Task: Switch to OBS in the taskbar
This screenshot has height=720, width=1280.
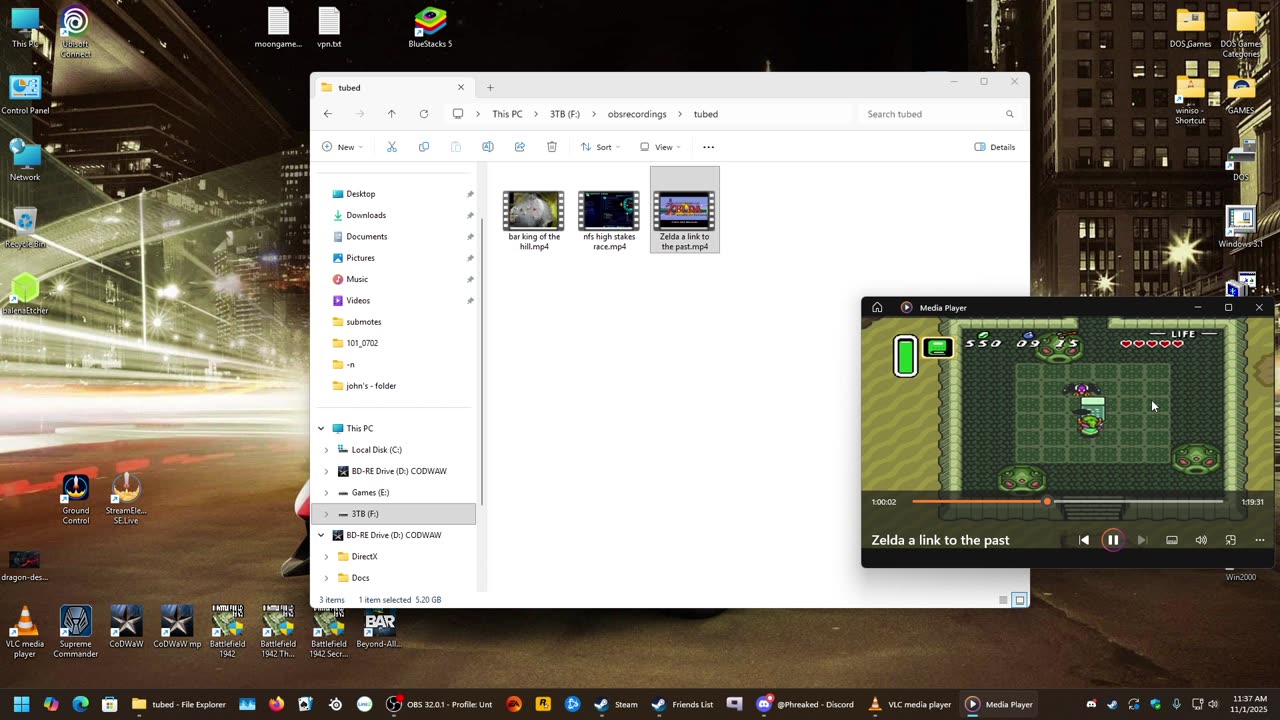Action: pos(440,704)
